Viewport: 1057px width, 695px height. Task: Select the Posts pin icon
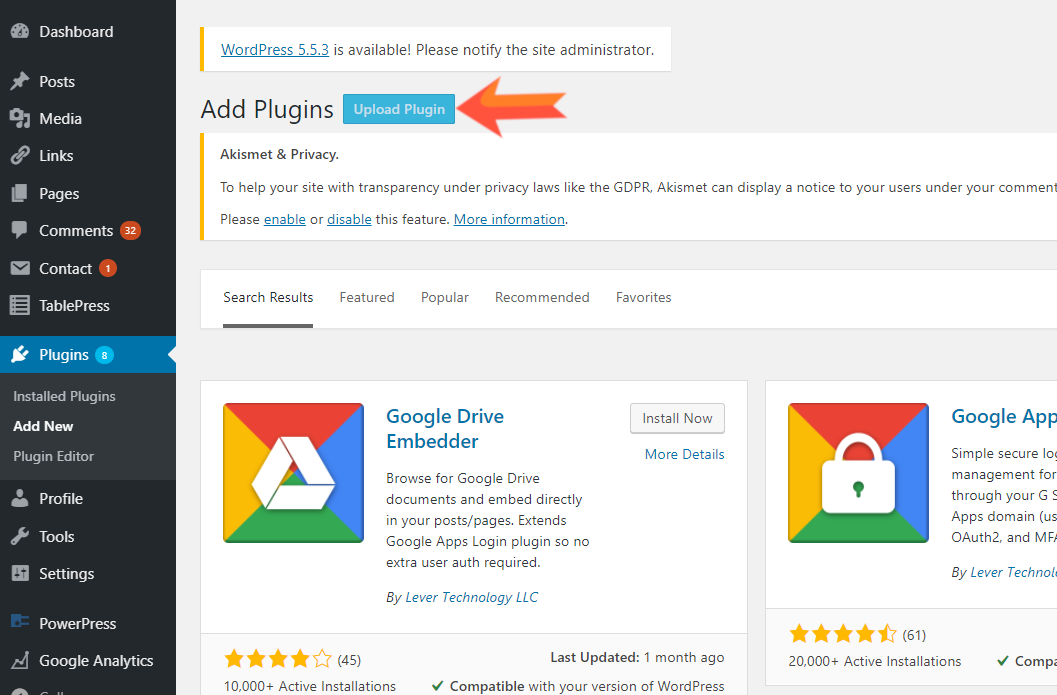click(21, 81)
